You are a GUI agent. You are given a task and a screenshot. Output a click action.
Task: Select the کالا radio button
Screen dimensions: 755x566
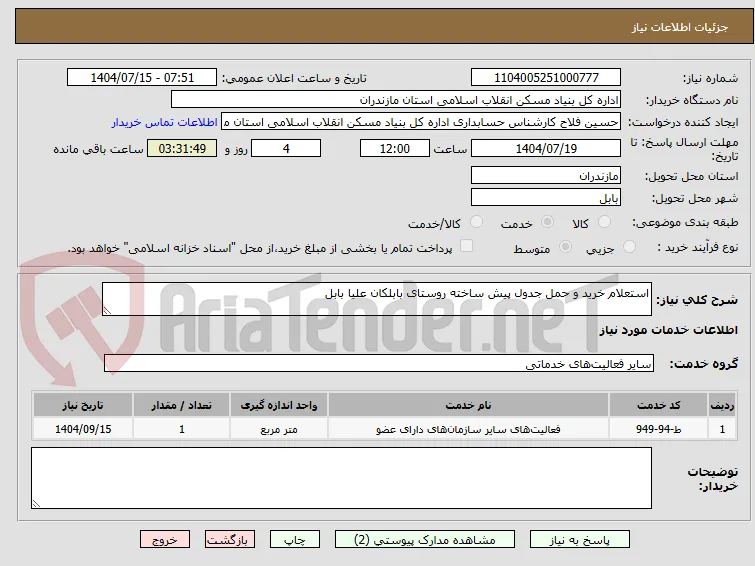[x=604, y=222]
